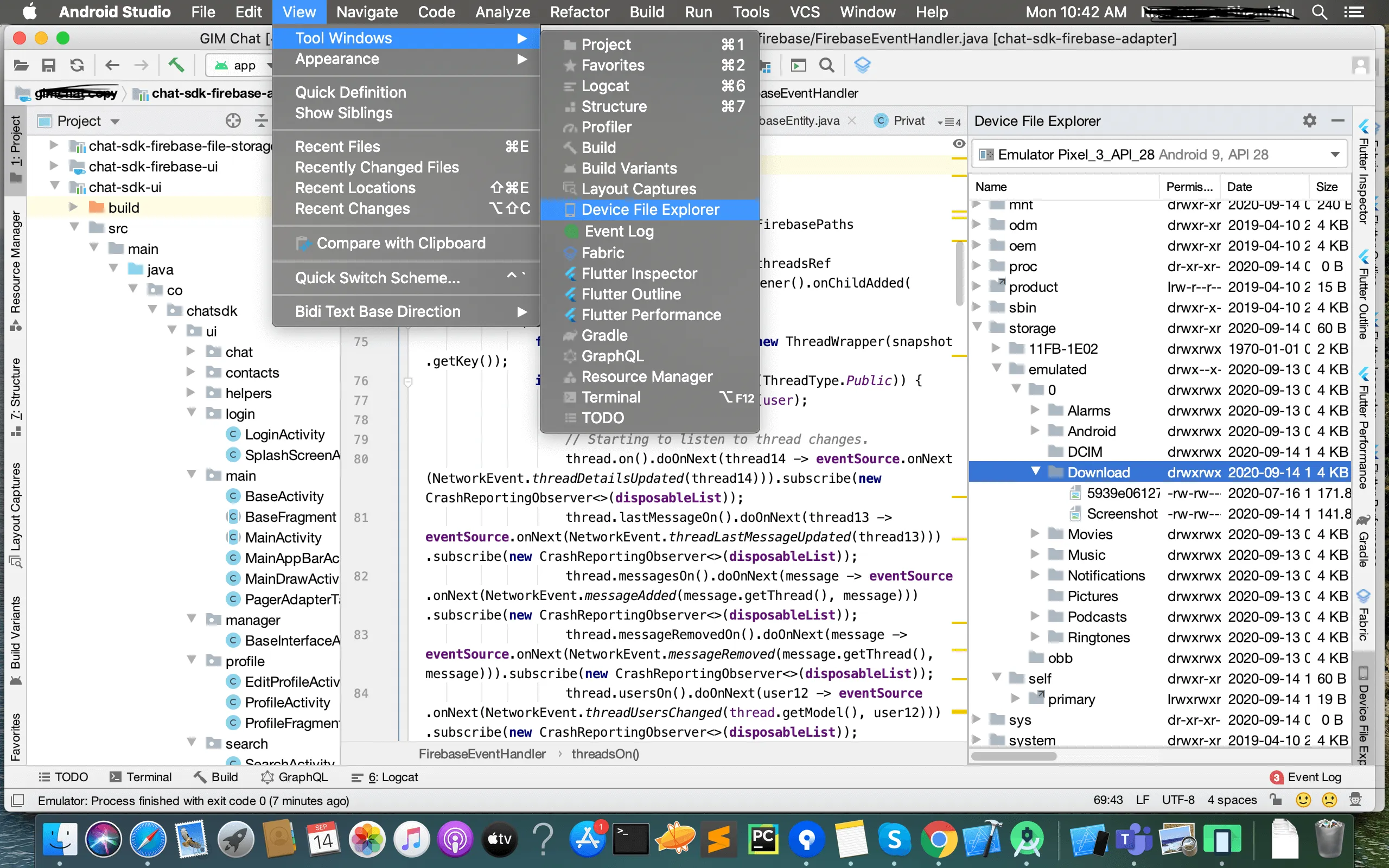Open the Event Log button in status area
The width and height of the screenshot is (1389, 868).
[1307, 777]
